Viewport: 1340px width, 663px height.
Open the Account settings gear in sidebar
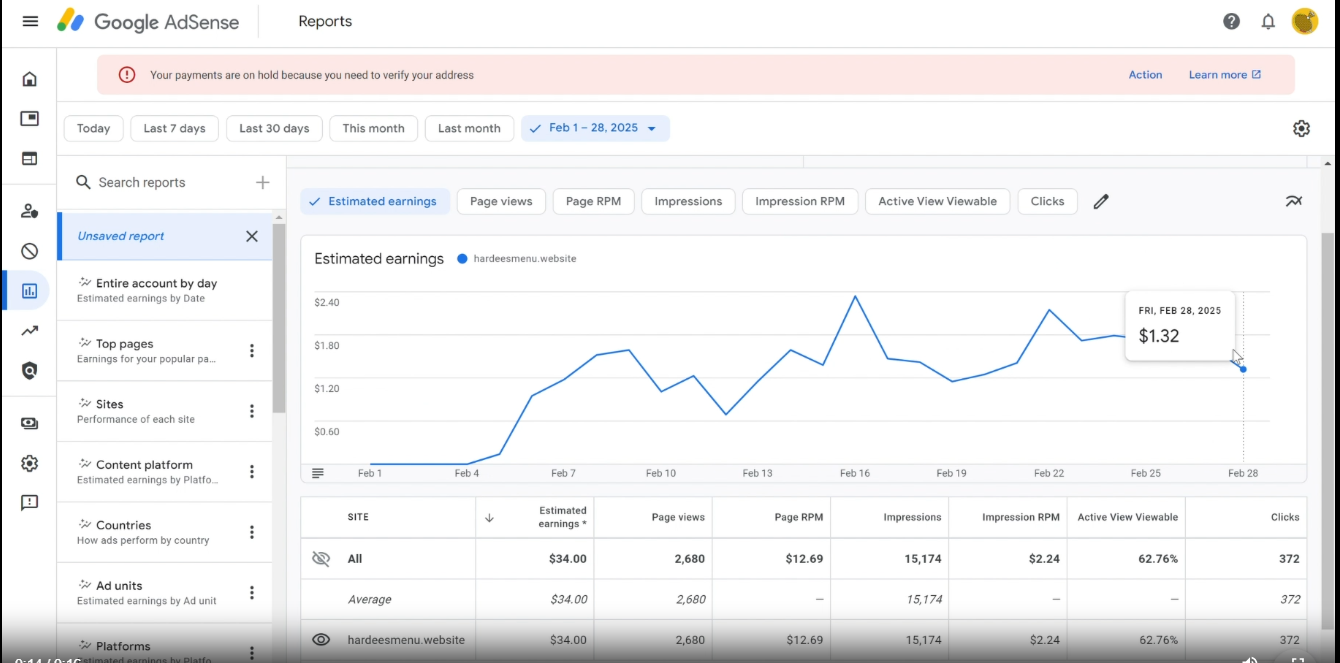click(30, 463)
